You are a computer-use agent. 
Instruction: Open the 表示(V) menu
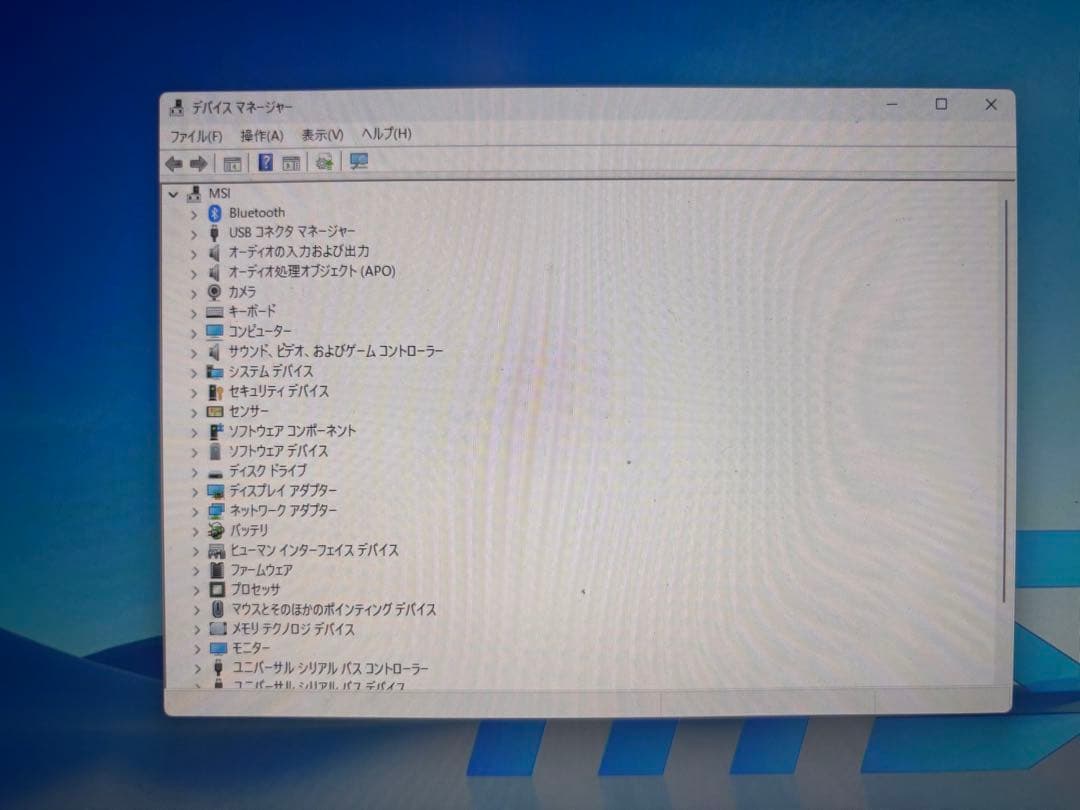pyautogui.click(x=322, y=135)
